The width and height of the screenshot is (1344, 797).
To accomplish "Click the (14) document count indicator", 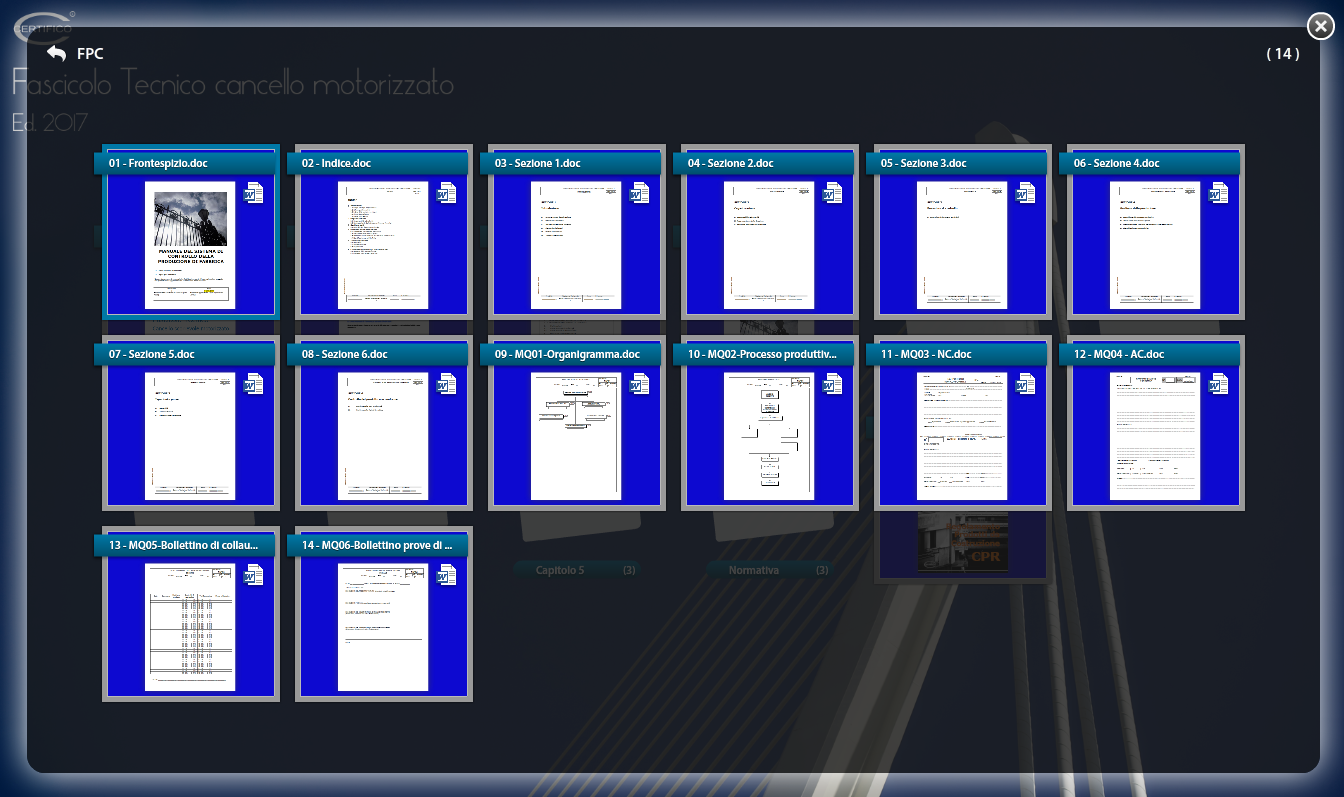I will point(1283,54).
